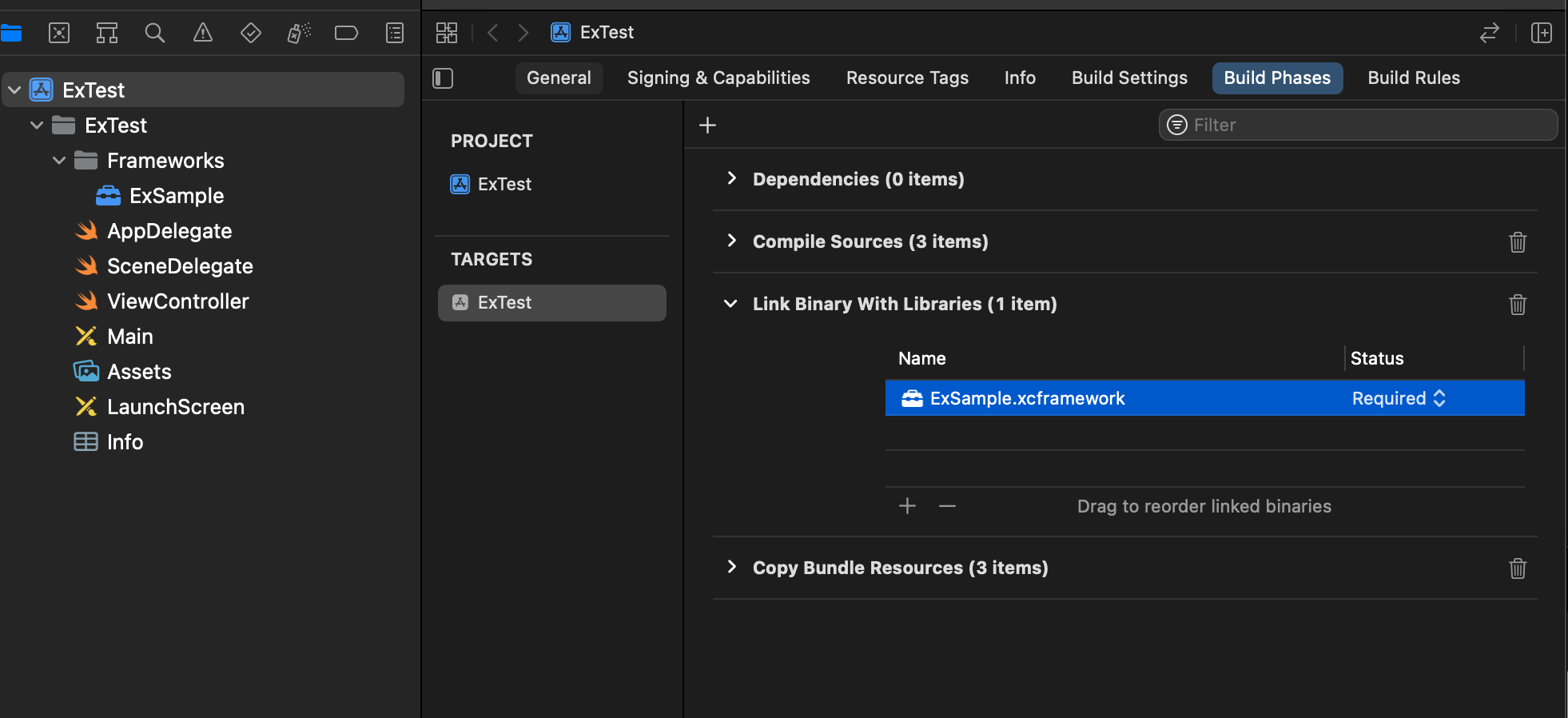
Task: Switch to the General tab
Action: pyautogui.click(x=559, y=78)
